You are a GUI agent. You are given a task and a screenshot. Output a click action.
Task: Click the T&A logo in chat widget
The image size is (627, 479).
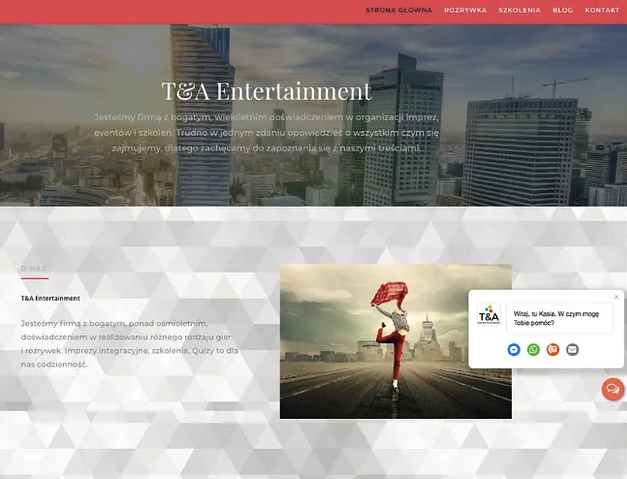point(489,317)
